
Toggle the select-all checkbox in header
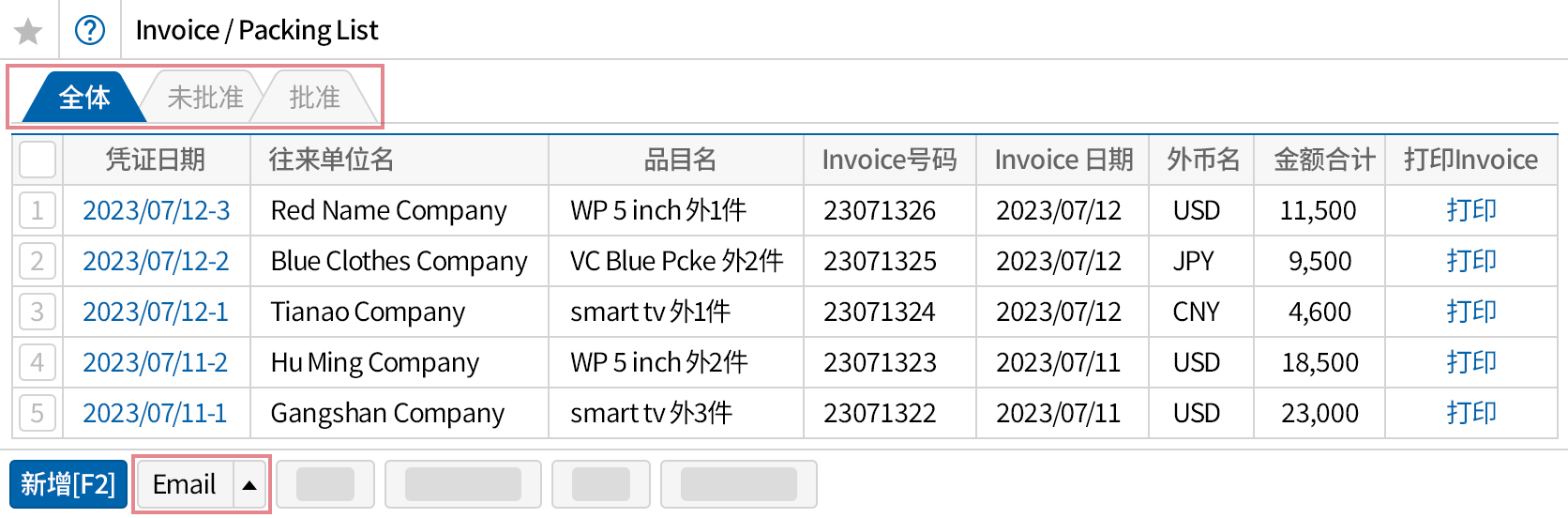click(38, 160)
